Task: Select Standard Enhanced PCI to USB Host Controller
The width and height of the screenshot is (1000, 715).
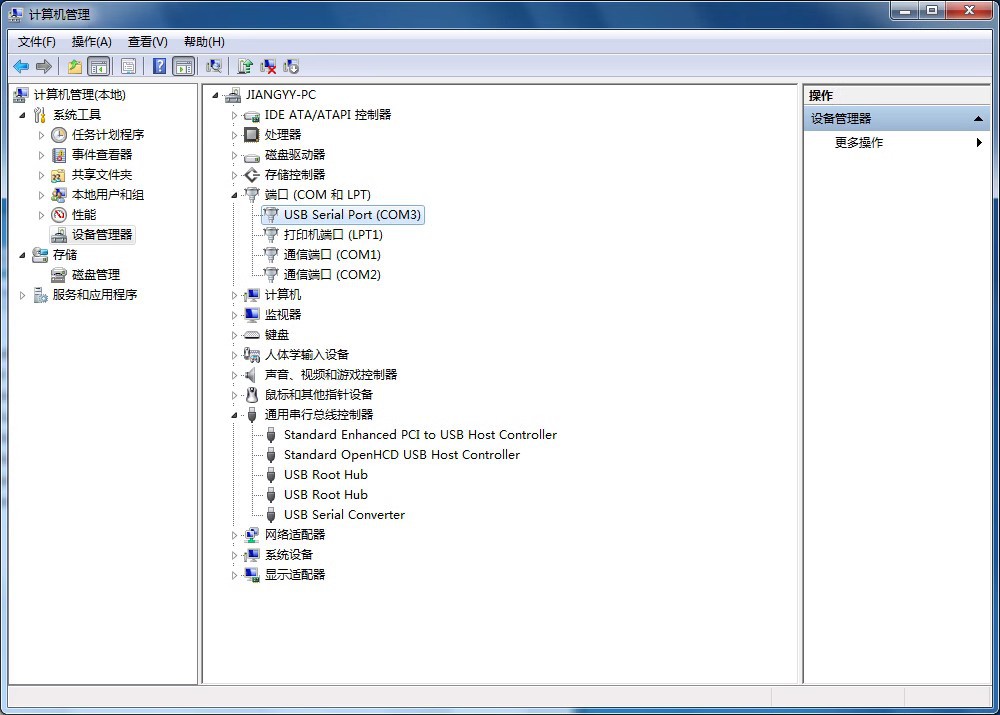Action: point(420,434)
